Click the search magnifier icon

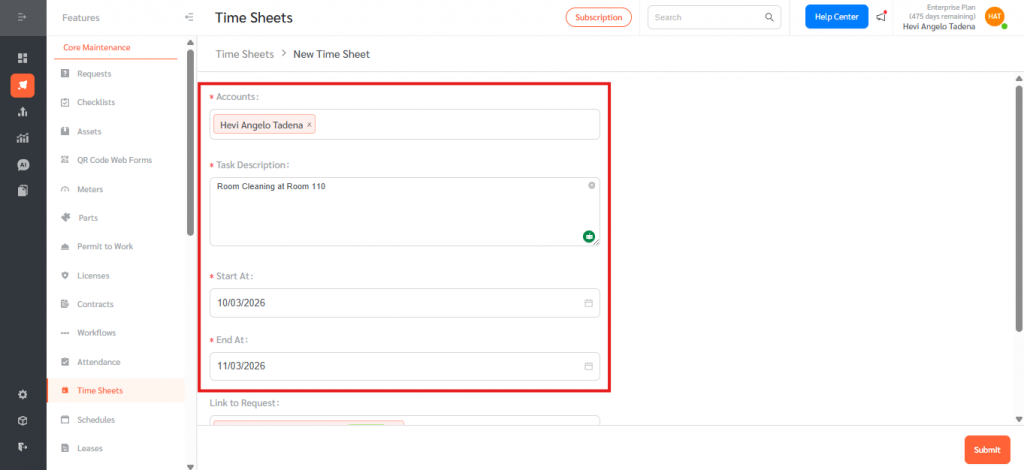[769, 17]
